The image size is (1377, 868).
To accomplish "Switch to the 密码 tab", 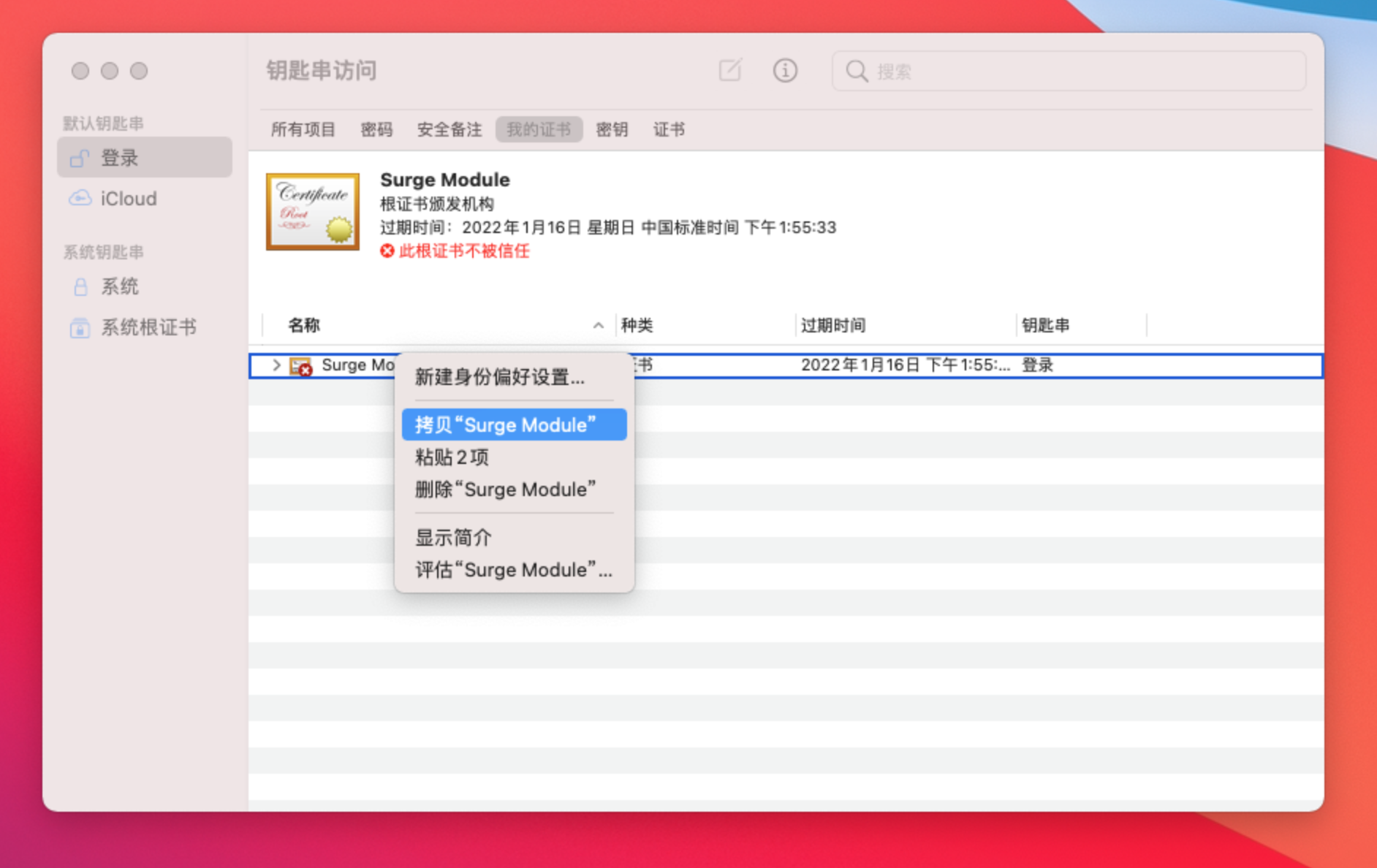I will [x=376, y=129].
